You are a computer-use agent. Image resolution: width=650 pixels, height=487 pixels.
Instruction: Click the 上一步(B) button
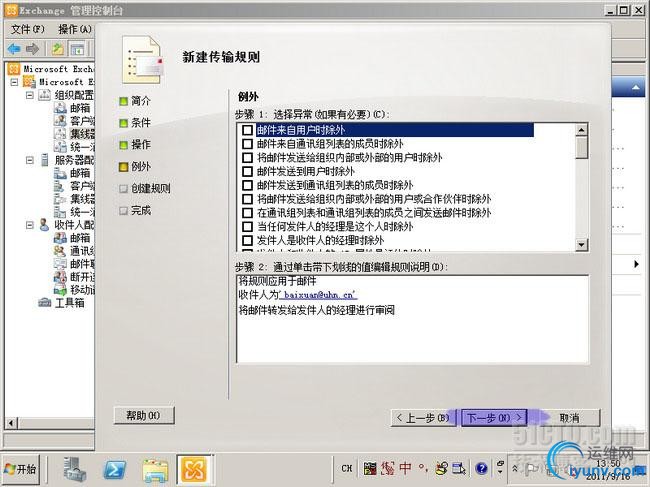pos(423,418)
